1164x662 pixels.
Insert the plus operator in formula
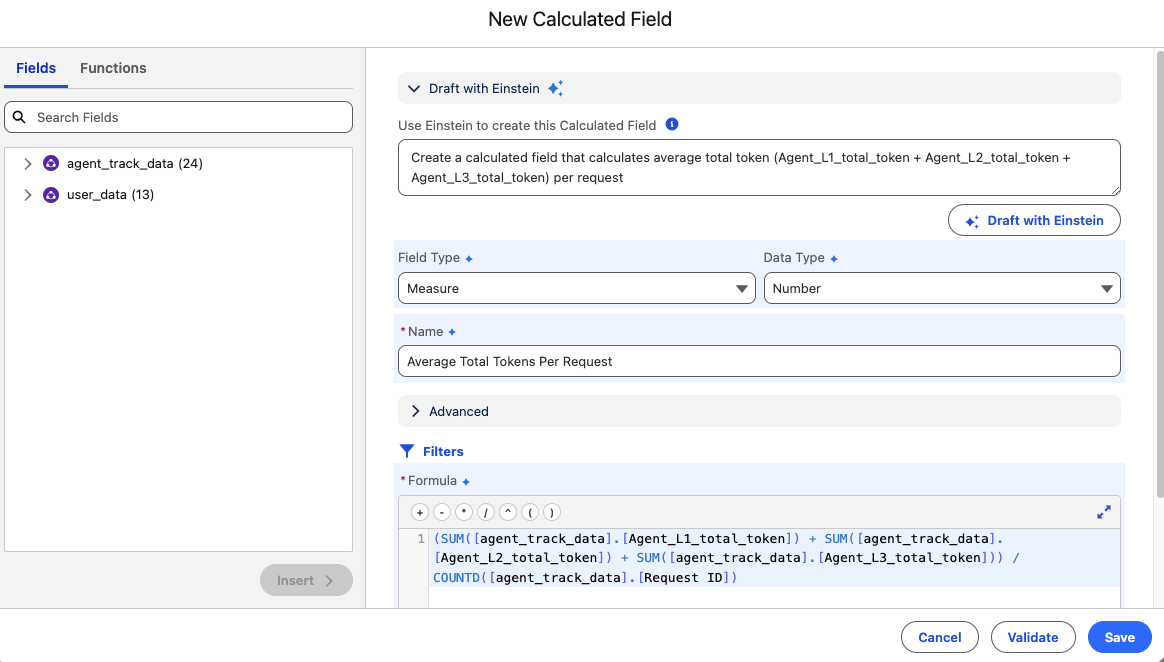click(x=419, y=512)
